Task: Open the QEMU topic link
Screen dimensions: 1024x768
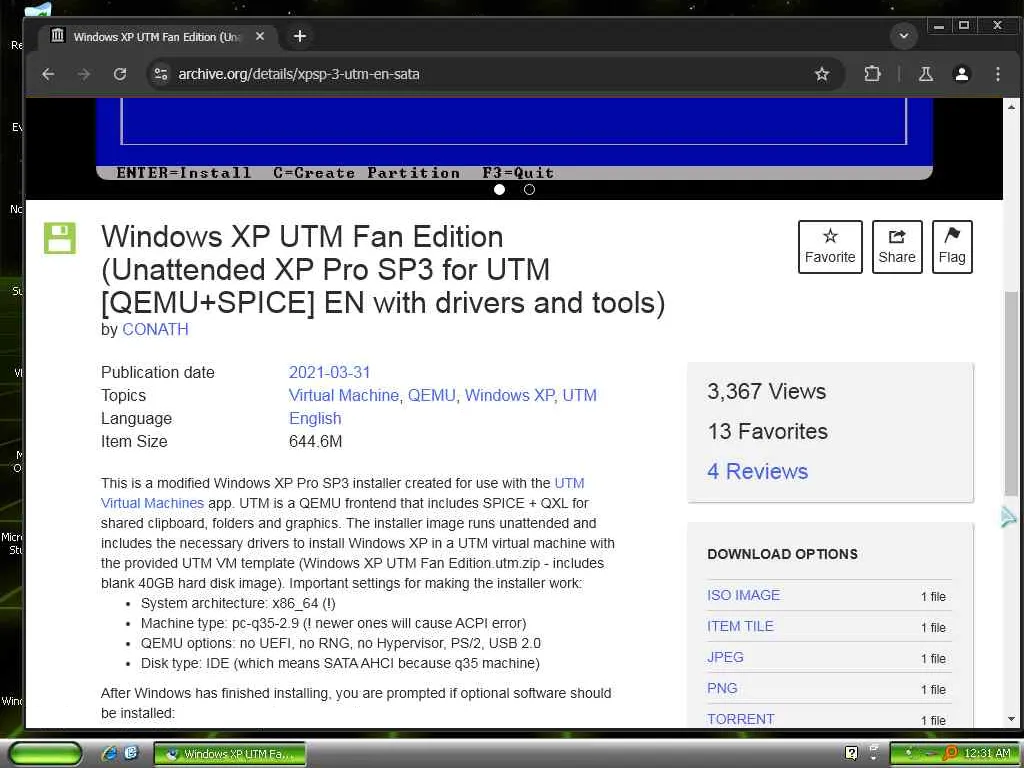Action: pos(431,396)
